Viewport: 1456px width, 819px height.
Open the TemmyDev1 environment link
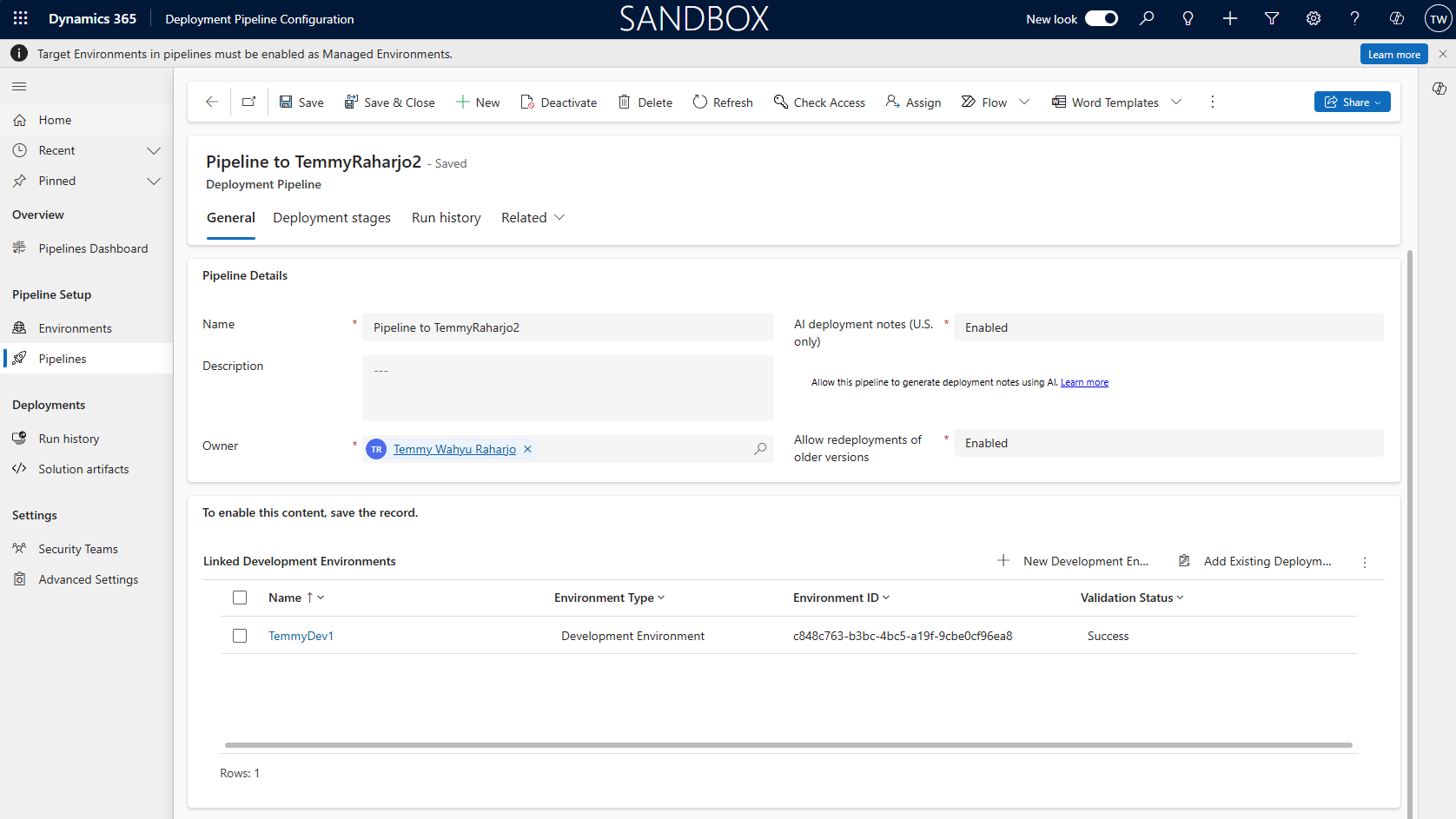point(301,636)
